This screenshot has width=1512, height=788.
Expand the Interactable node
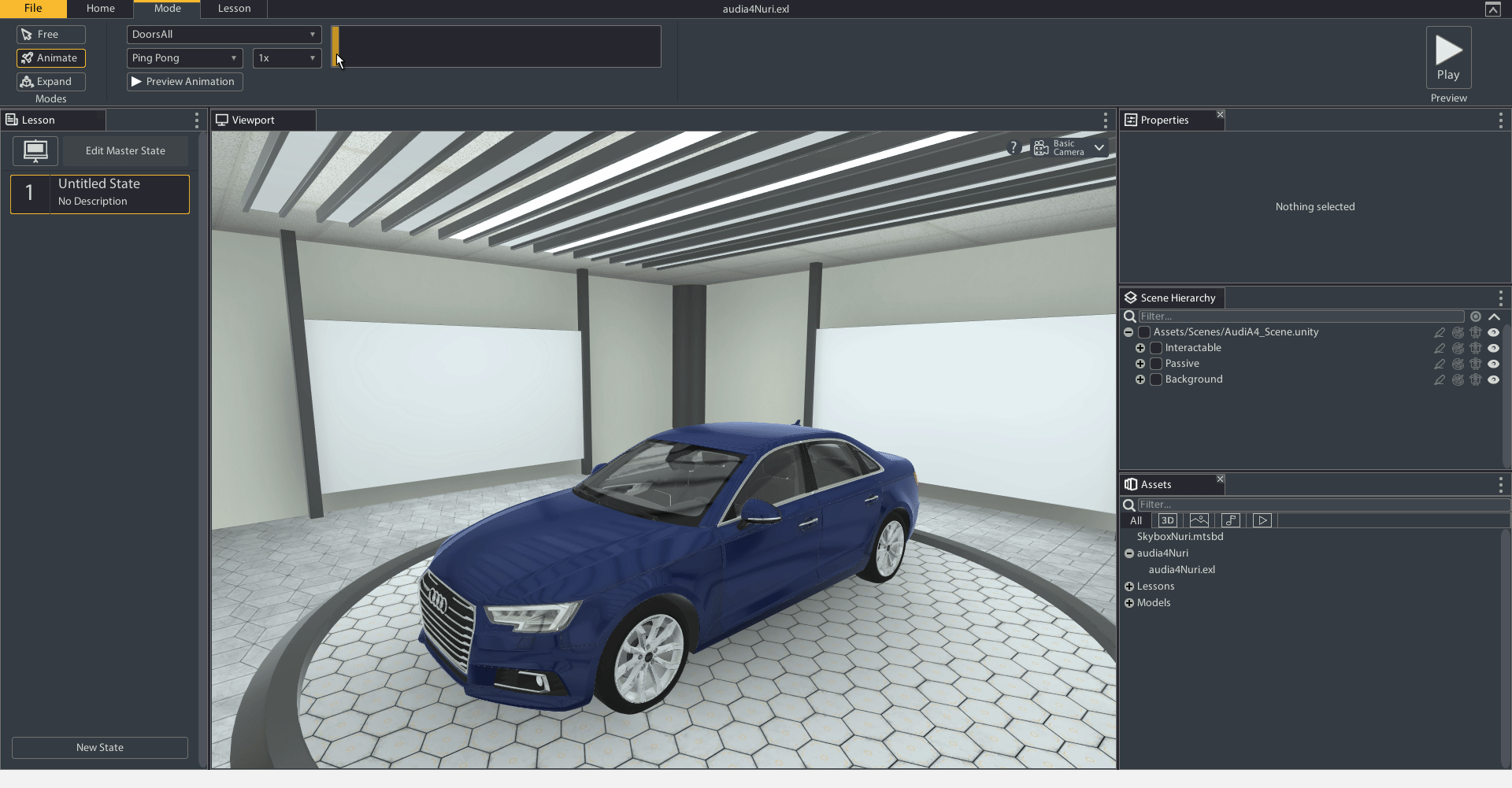pos(1140,348)
